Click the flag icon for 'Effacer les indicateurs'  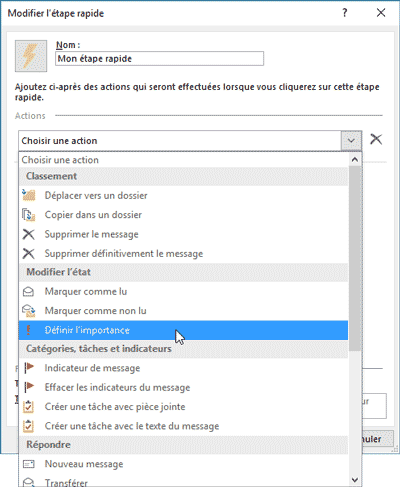point(29,387)
